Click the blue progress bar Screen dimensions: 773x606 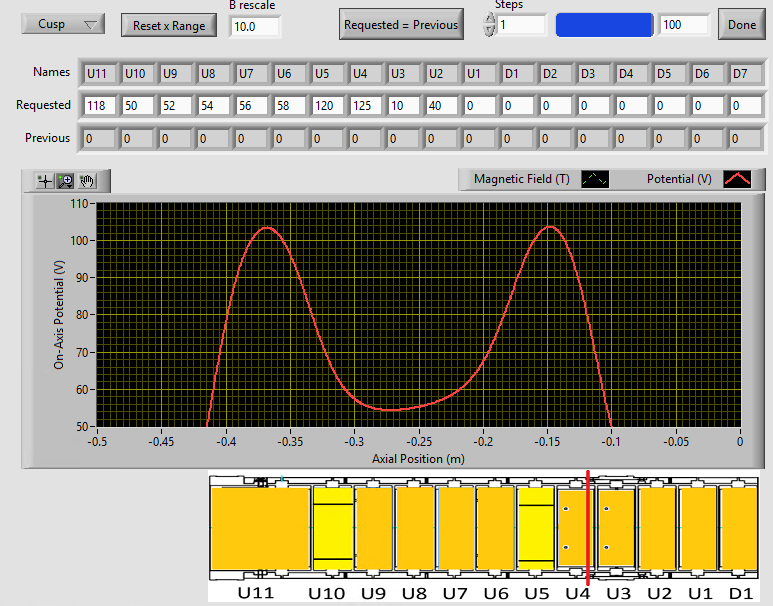click(x=604, y=25)
